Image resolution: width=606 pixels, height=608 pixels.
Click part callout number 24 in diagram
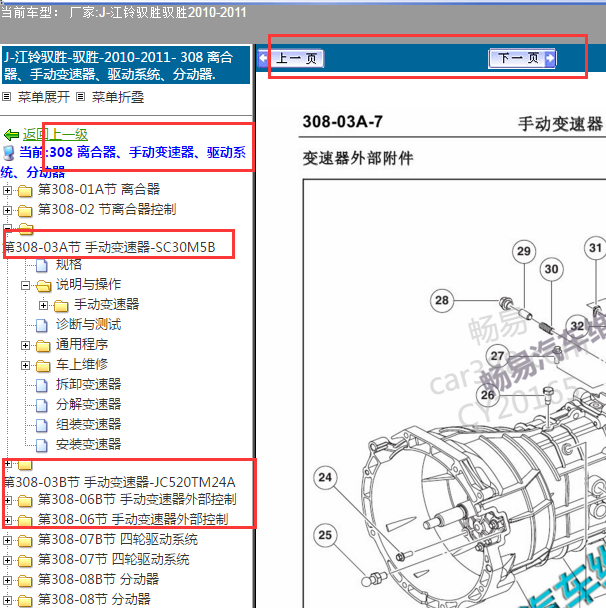[x=325, y=477]
